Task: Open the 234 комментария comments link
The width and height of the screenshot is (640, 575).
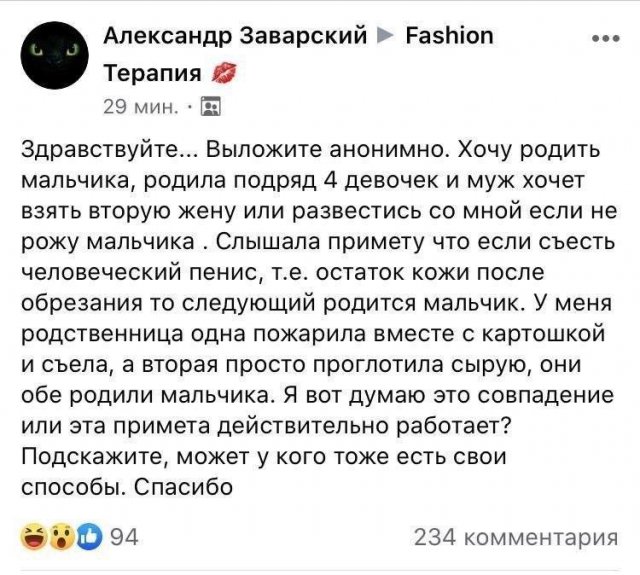Action: tap(515, 538)
